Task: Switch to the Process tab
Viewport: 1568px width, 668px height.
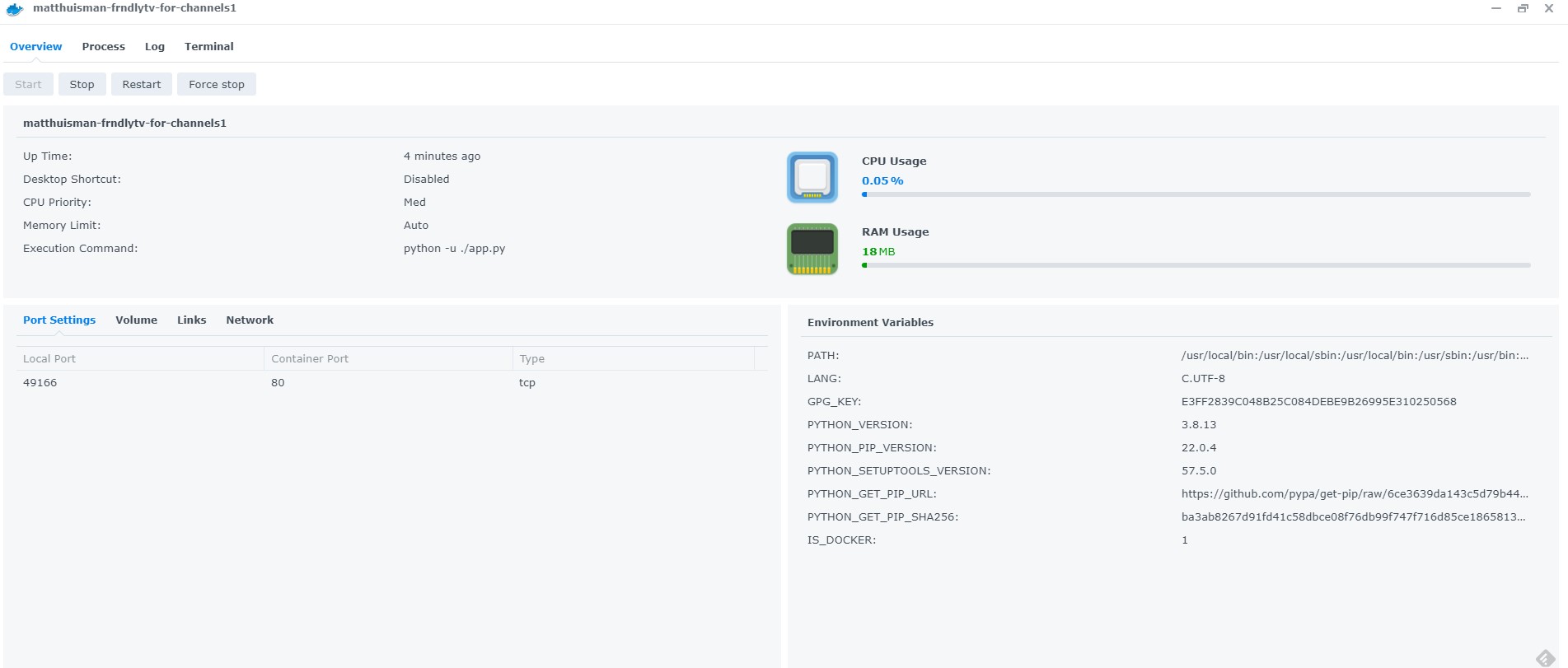Action: coord(103,47)
